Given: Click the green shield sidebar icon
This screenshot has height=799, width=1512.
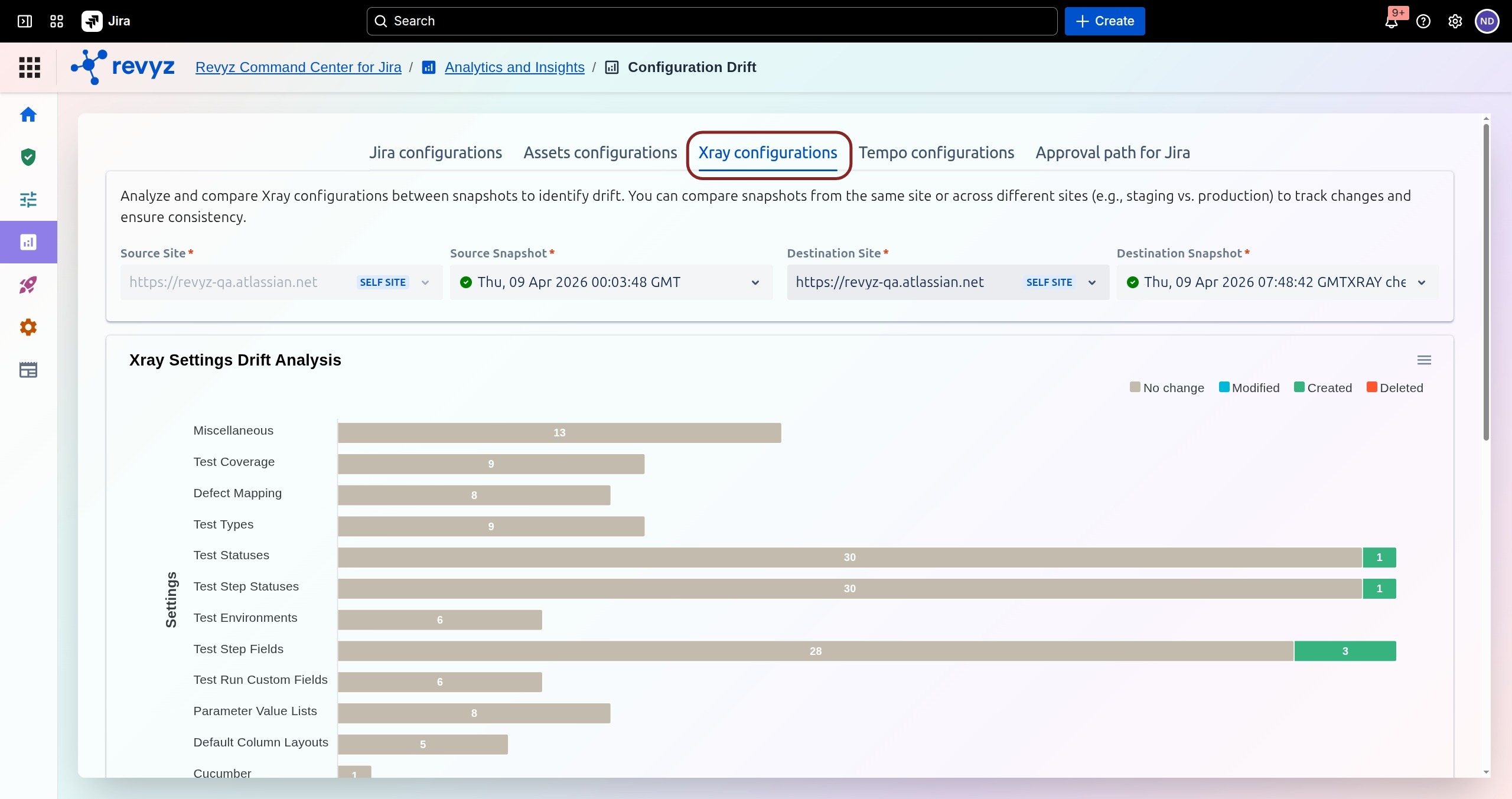Looking at the screenshot, I should point(28,157).
